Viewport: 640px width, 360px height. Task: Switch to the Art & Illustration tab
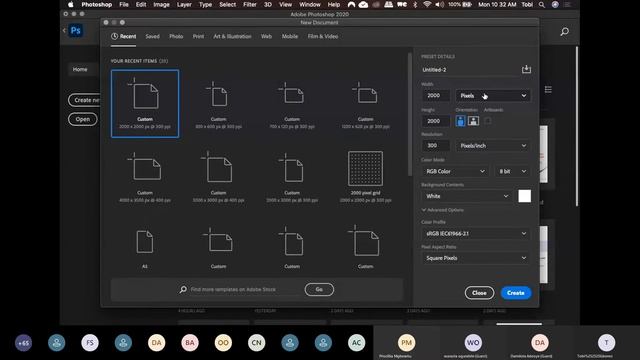point(232,36)
